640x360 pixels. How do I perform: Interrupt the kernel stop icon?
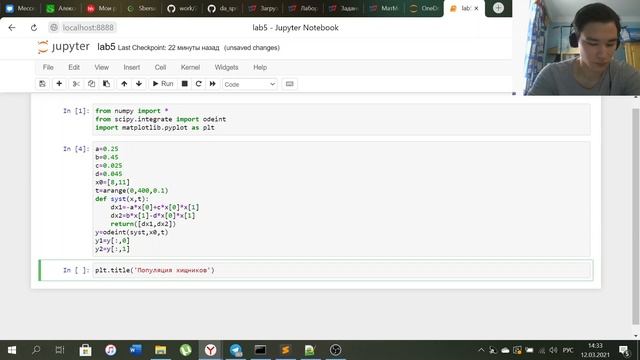point(184,84)
